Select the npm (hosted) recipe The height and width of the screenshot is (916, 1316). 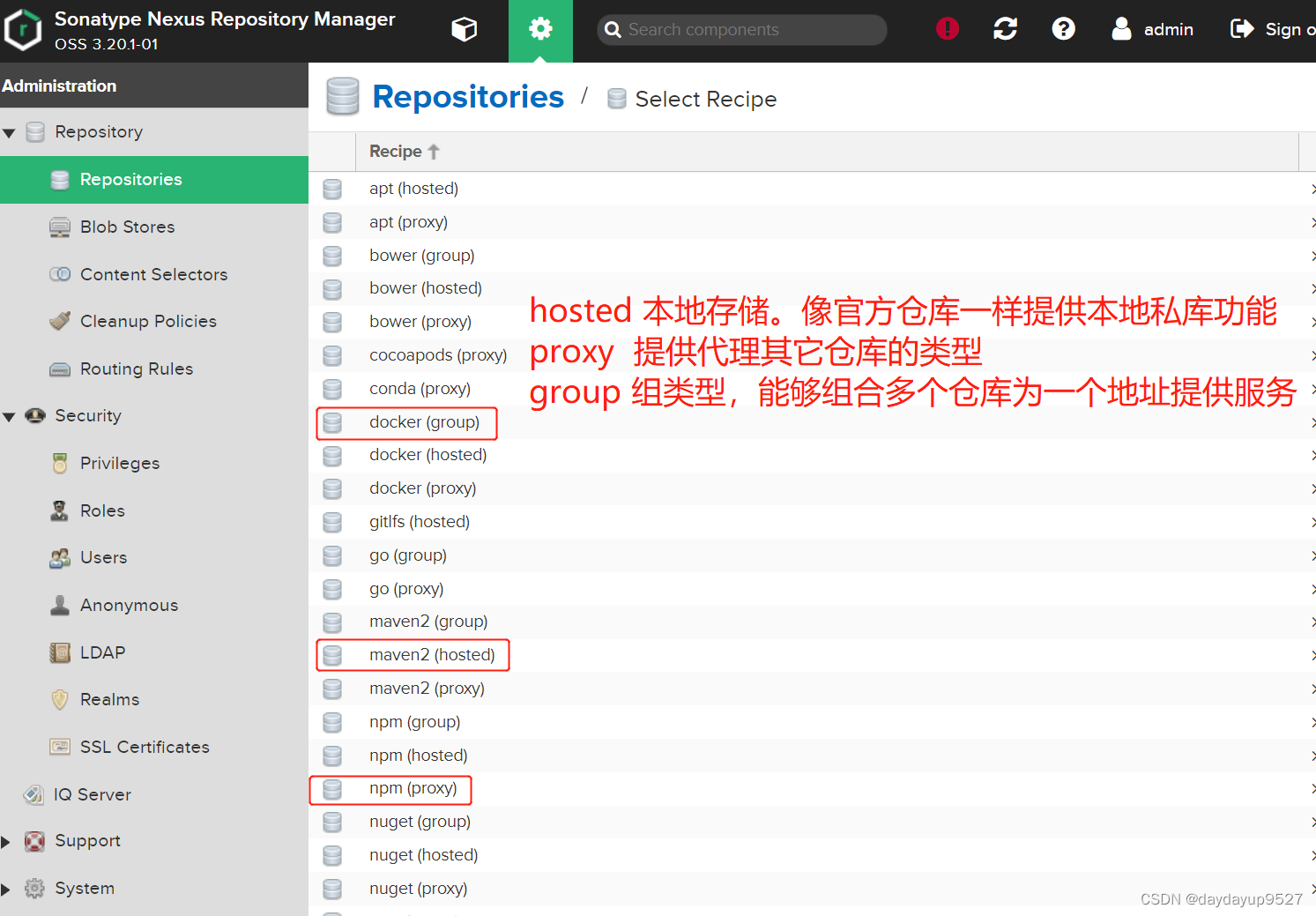pyautogui.click(x=812, y=756)
